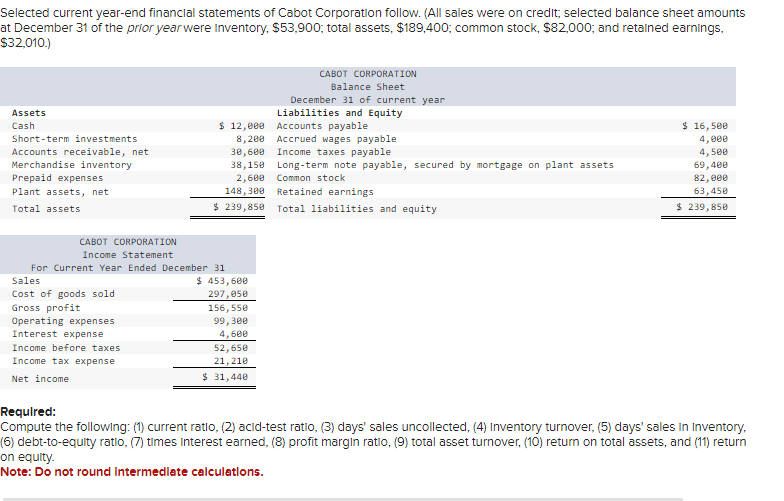Select the Operating expenses value 99,300

point(230,321)
